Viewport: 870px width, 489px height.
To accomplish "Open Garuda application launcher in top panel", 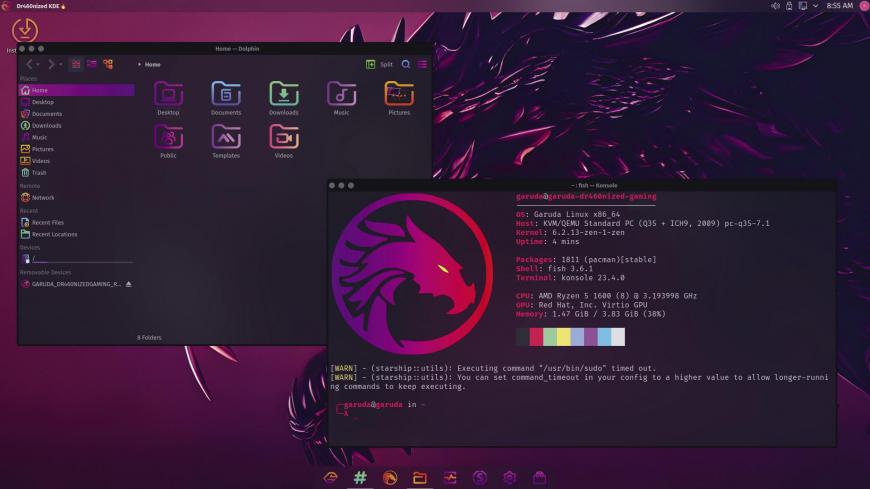I will click(x=6, y=6).
